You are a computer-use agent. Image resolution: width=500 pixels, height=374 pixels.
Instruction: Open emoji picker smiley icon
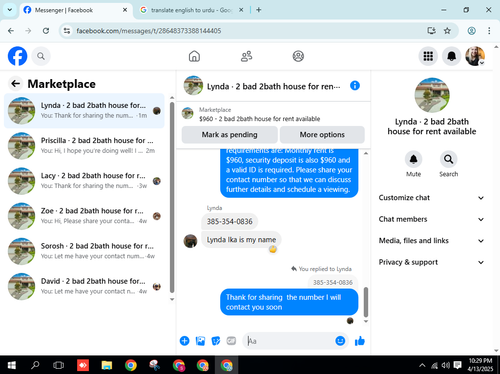[340, 341]
